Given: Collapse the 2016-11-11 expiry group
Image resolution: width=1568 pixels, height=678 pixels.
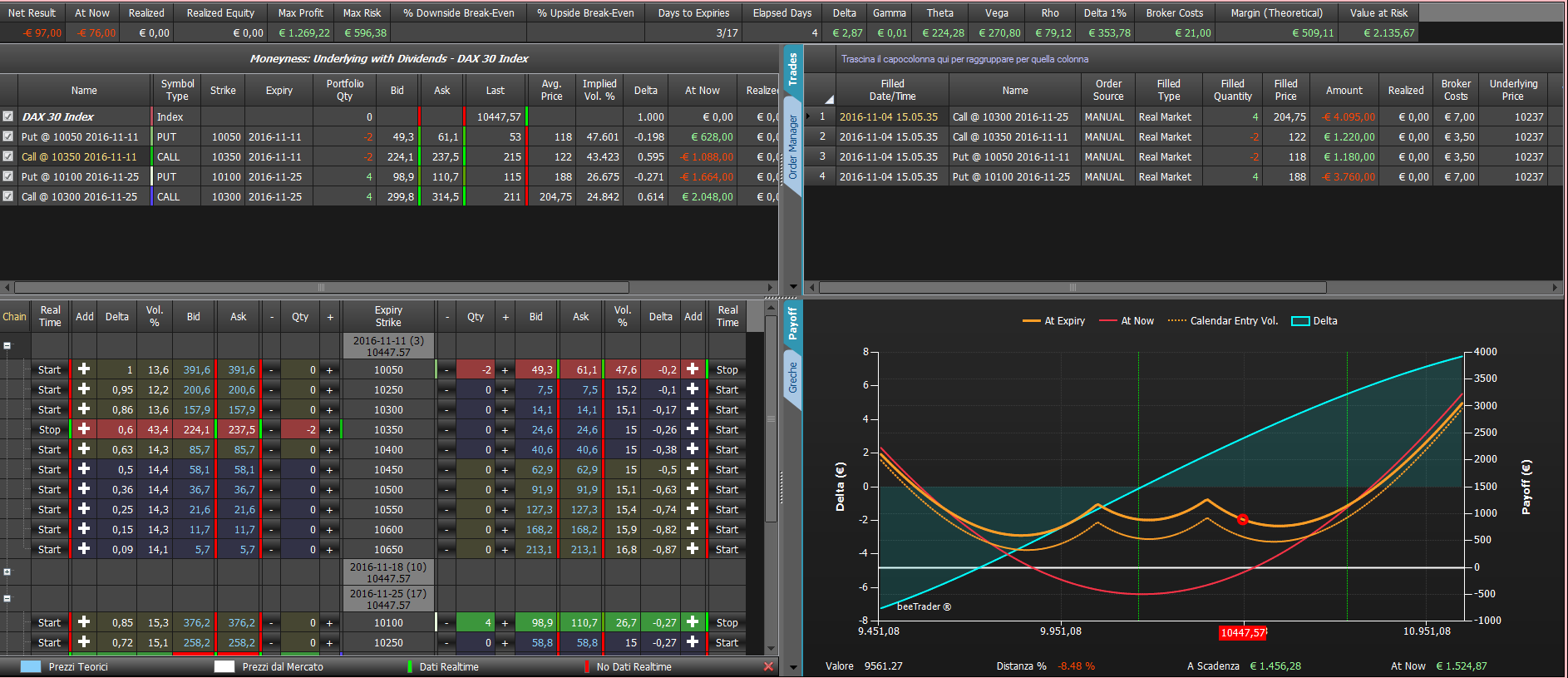Looking at the screenshot, I should pos(7,345).
